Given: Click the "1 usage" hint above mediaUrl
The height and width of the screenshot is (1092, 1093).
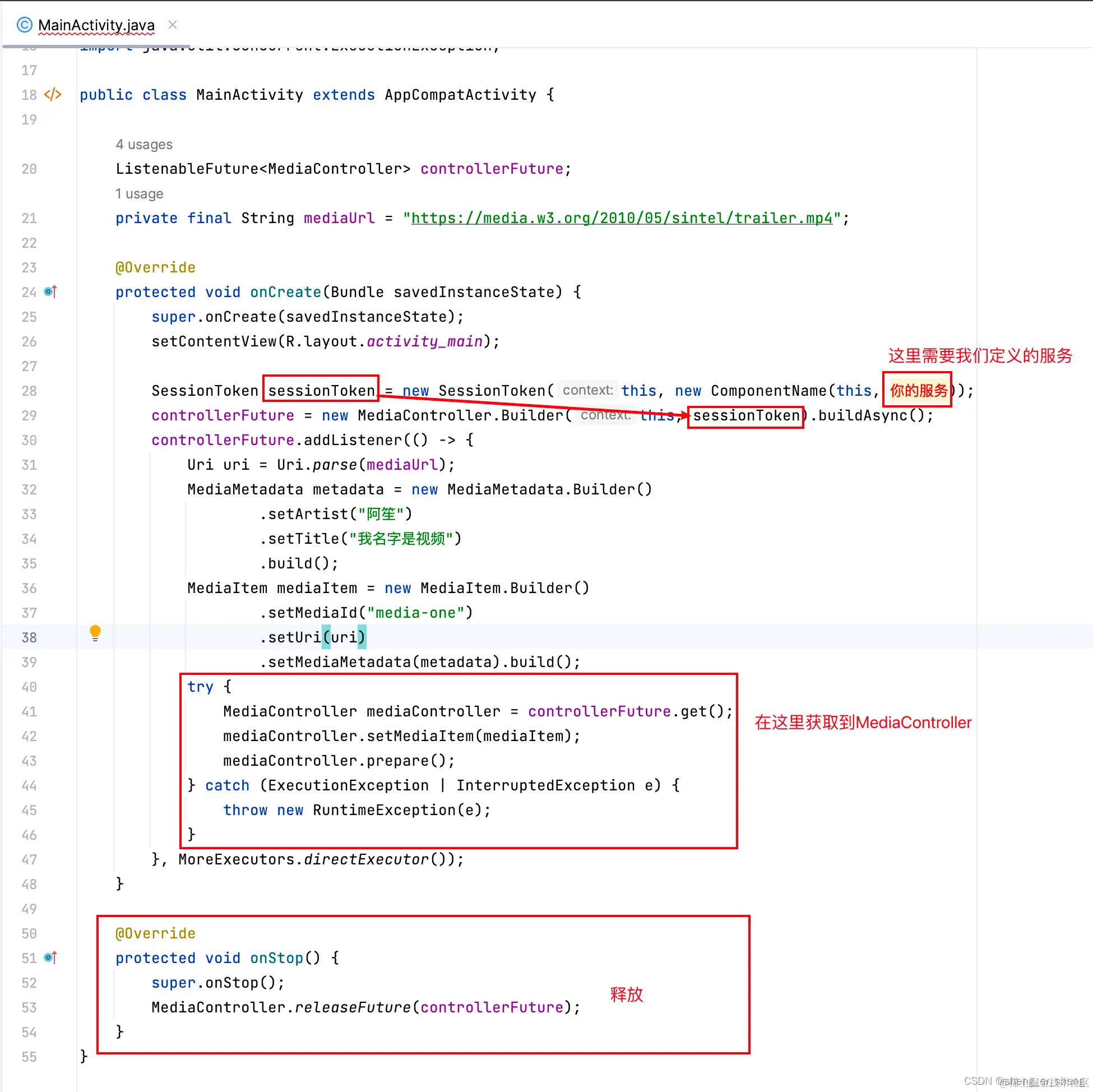Looking at the screenshot, I should [139, 193].
